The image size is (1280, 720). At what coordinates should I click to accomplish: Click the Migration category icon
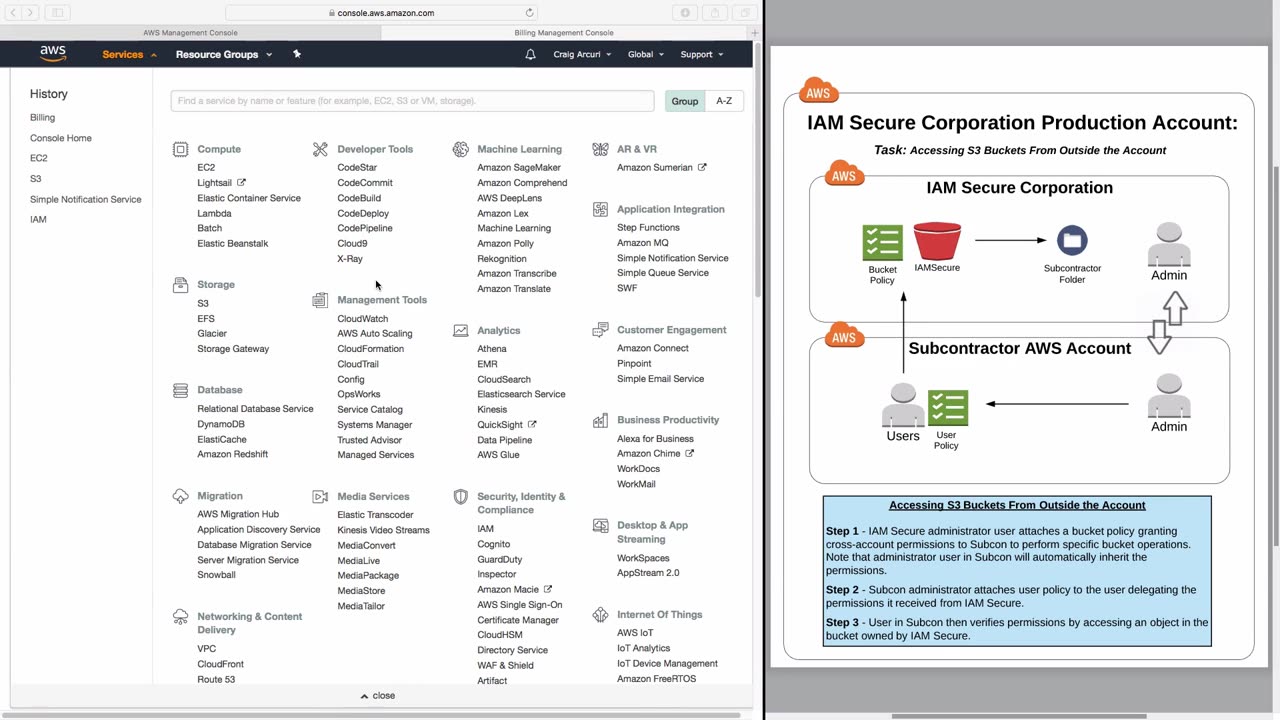point(180,496)
